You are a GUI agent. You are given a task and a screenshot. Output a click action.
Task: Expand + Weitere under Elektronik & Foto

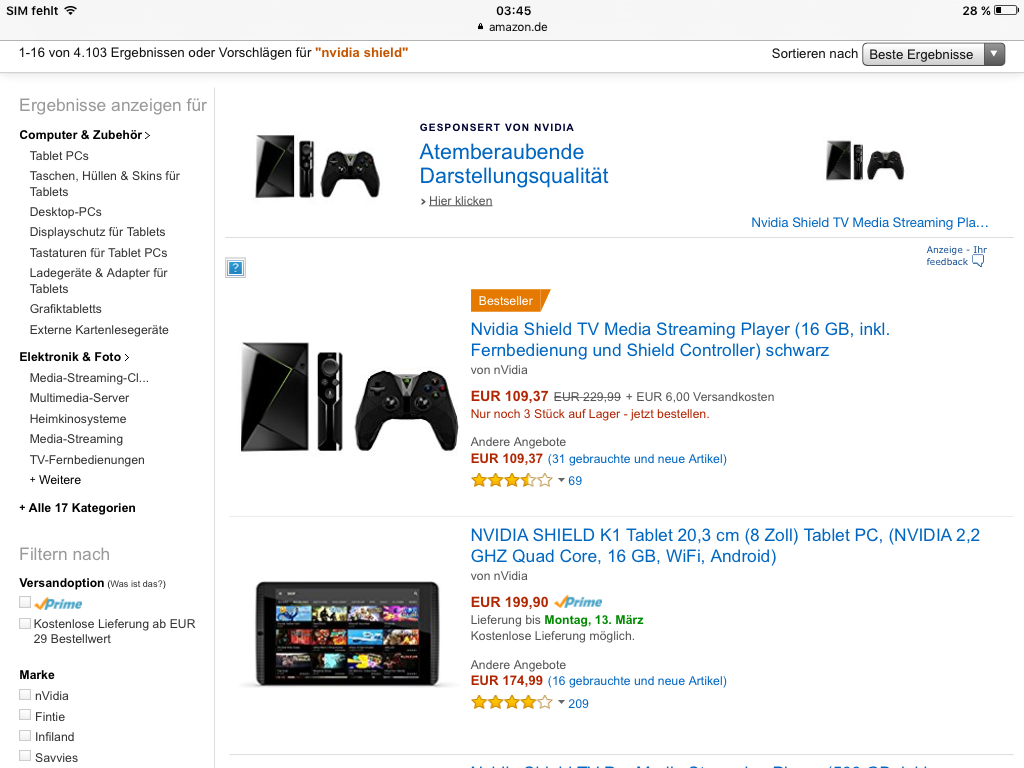click(56, 480)
